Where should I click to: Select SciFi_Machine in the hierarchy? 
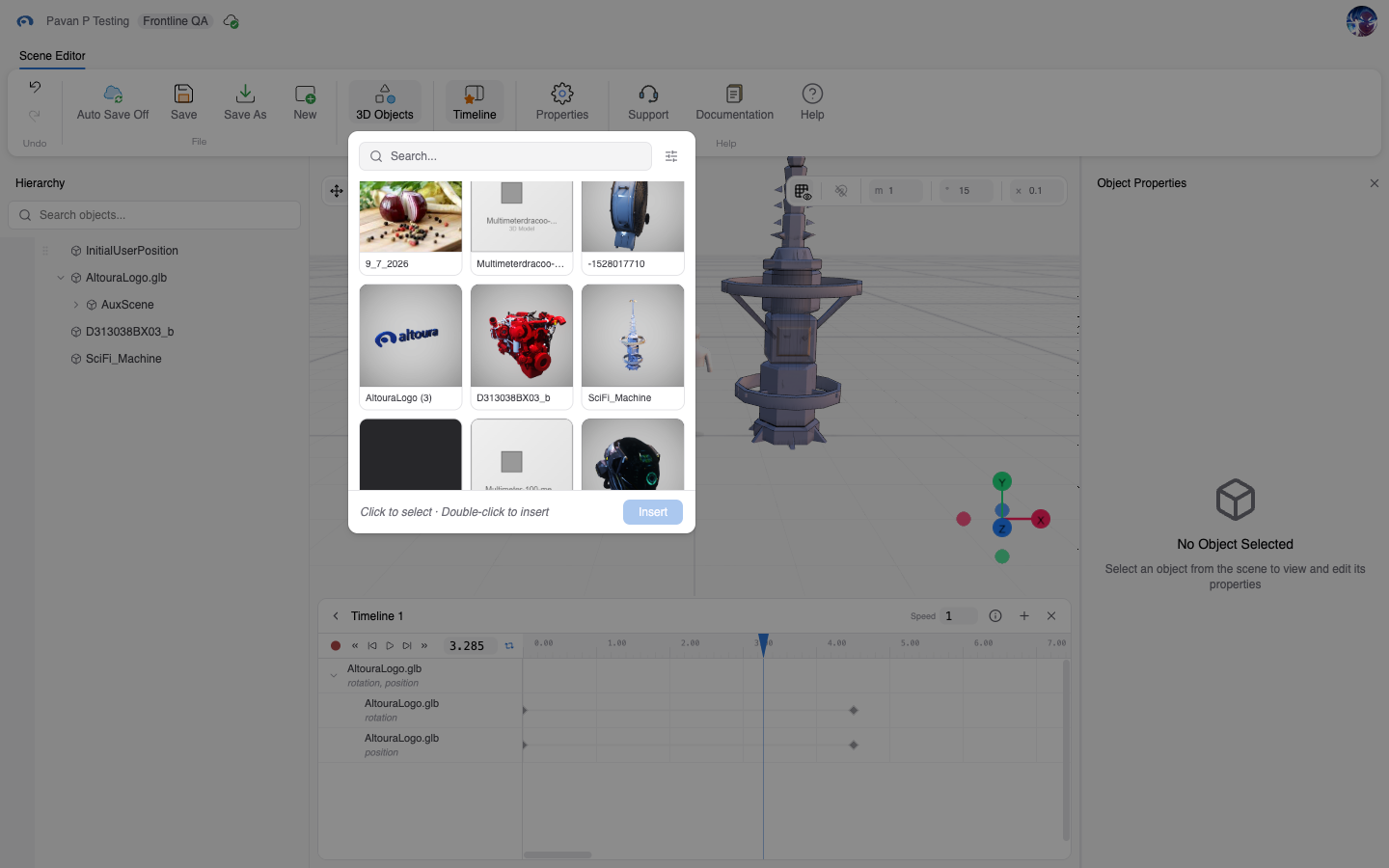(x=123, y=359)
